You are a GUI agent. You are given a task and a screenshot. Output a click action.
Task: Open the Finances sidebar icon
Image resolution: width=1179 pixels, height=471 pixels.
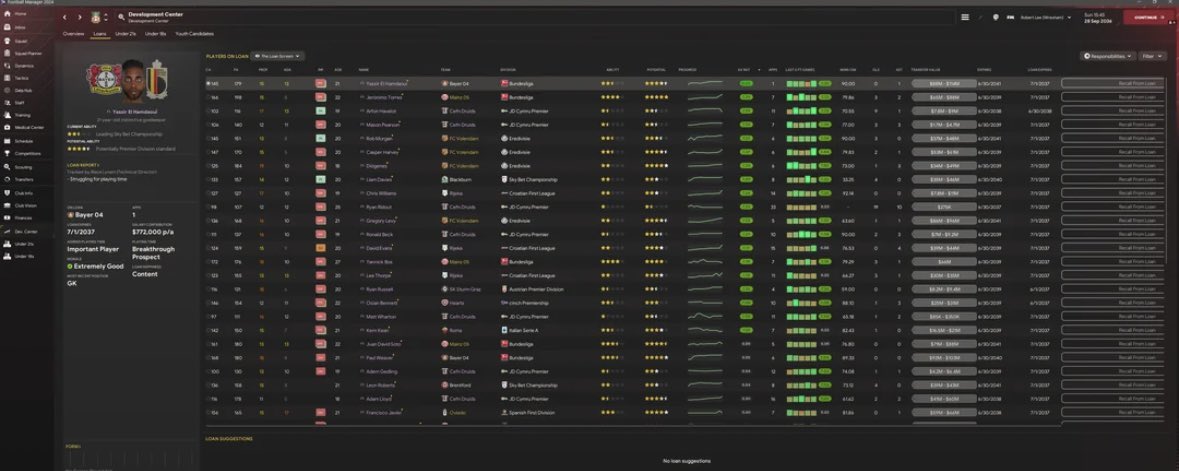click(x=8, y=217)
